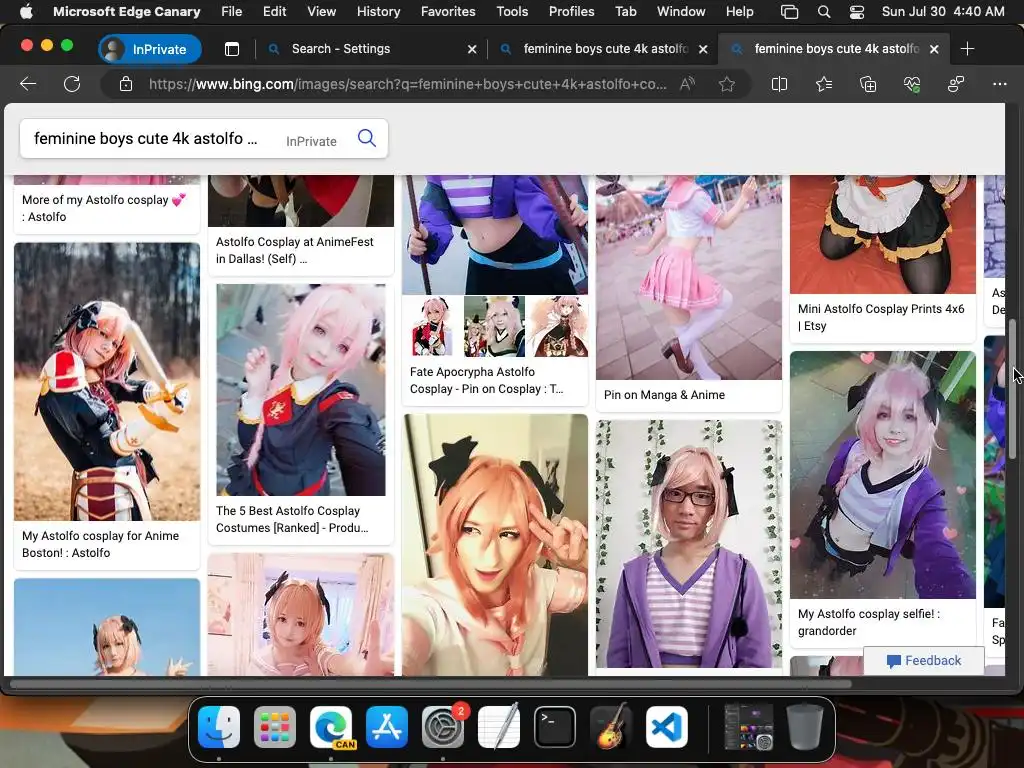Open 'The 5 Best Astolfo Cosplay Costumes' link
The image size is (1024, 768).
click(x=292, y=519)
